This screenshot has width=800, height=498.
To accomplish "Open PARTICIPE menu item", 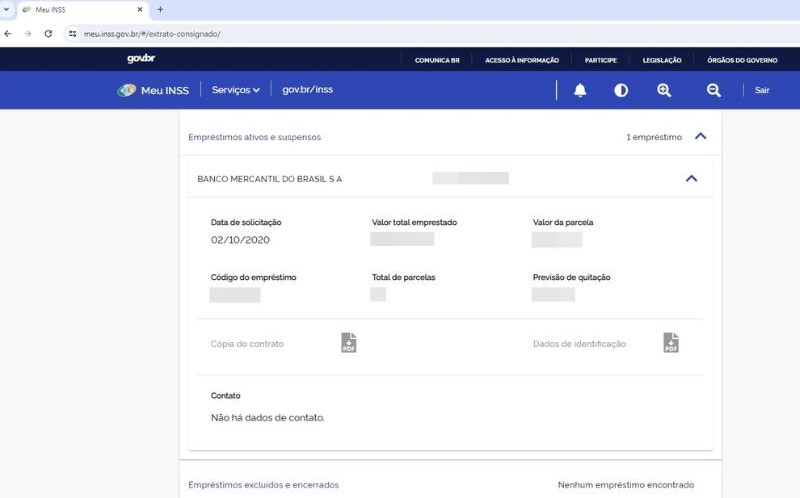I will (x=601, y=60).
